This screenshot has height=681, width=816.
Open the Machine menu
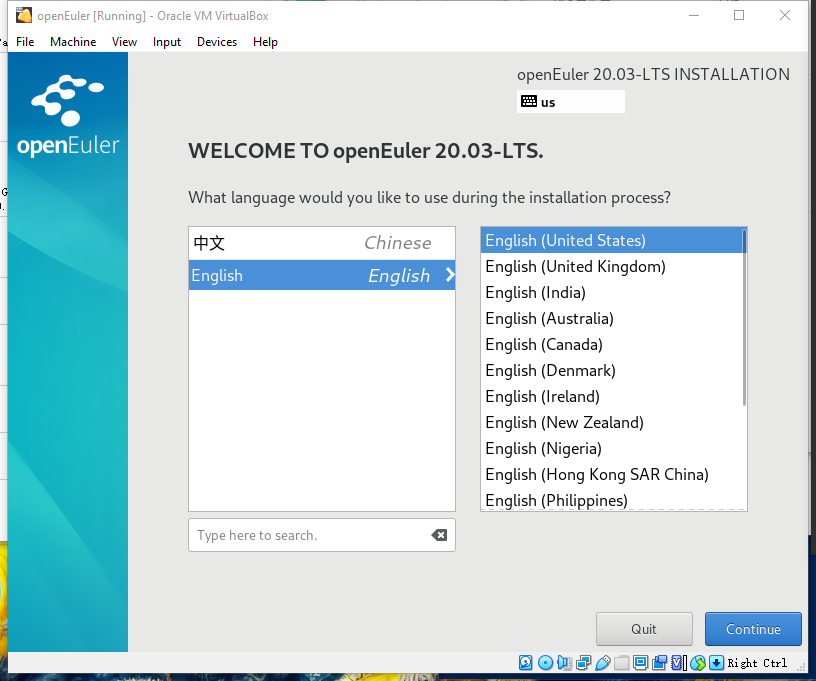pyautogui.click(x=73, y=42)
